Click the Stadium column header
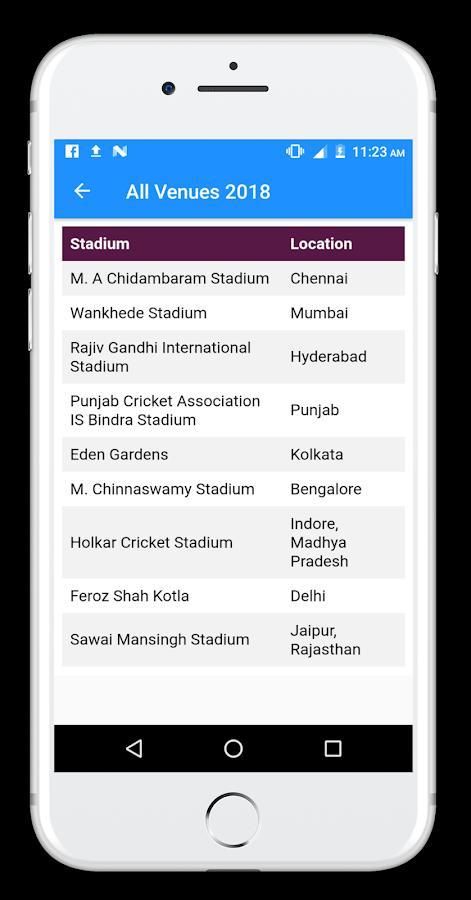 click(x=100, y=243)
